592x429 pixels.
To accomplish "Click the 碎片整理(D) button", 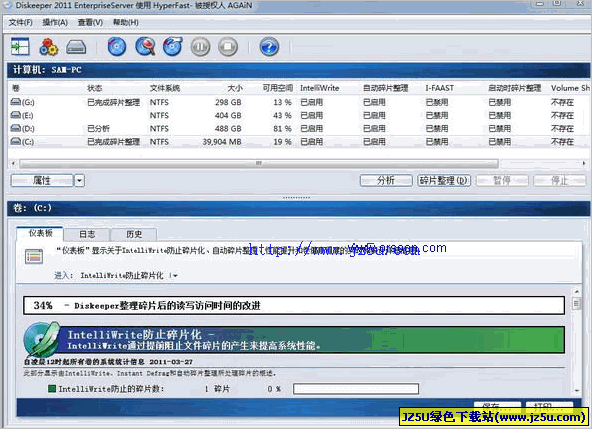I will (x=444, y=181).
